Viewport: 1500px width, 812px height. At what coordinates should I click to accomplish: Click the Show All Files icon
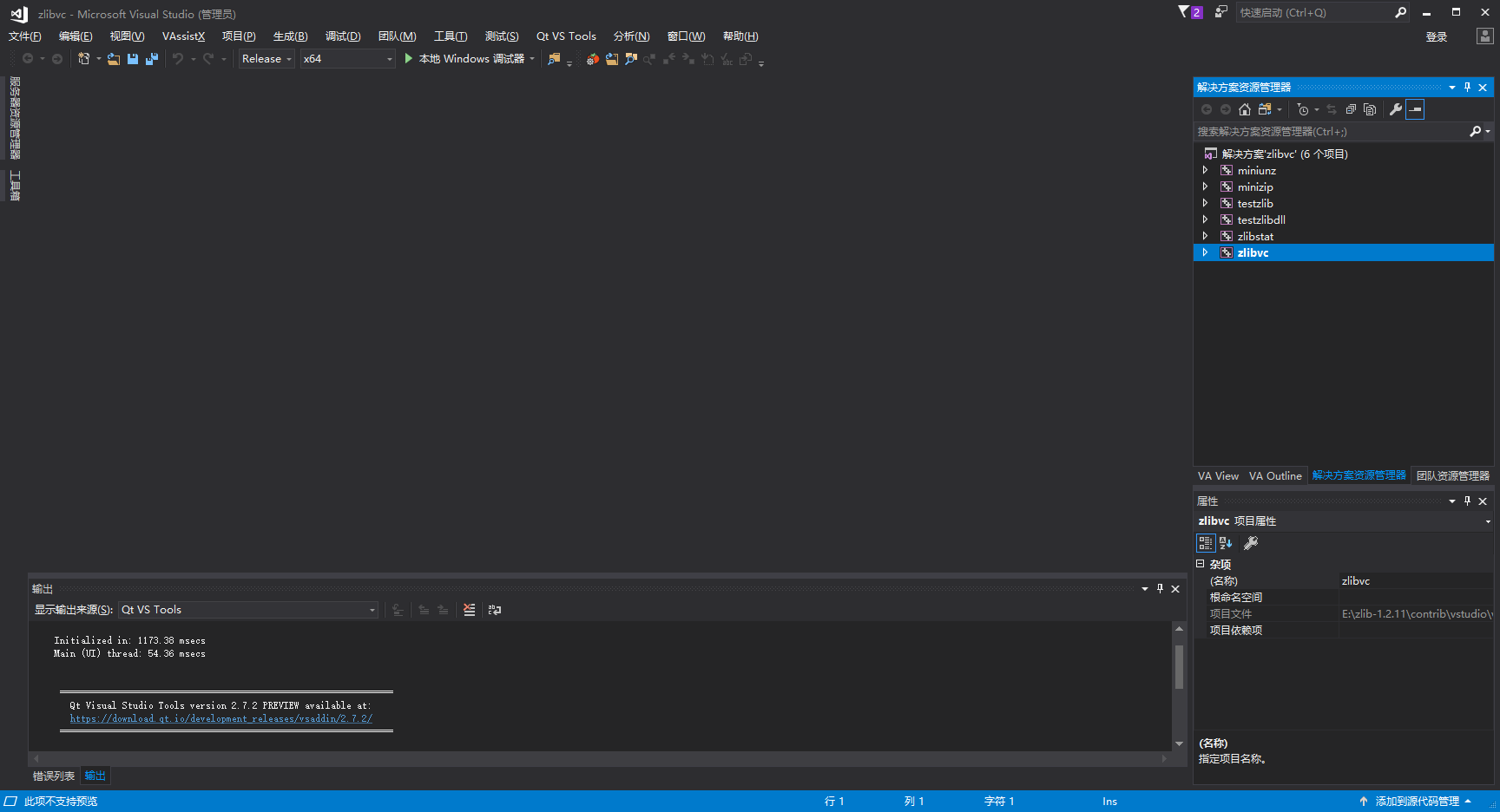[x=1370, y=109]
